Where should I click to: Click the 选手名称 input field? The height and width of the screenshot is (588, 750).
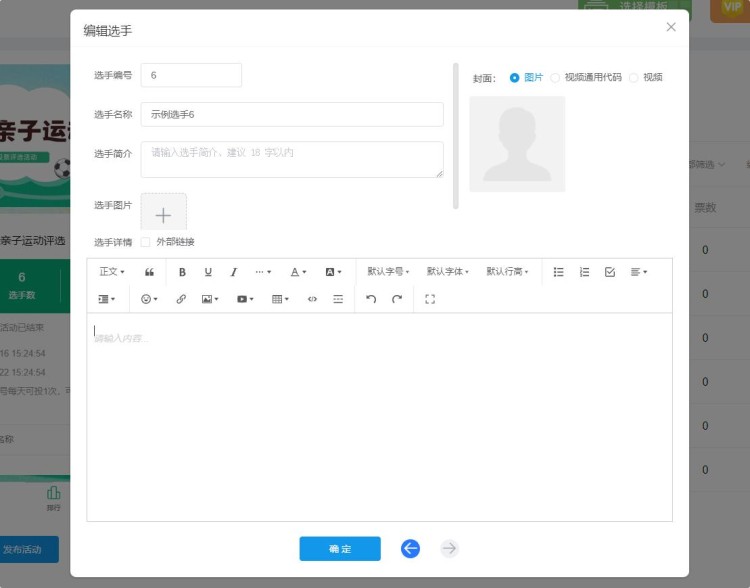[x=292, y=115]
